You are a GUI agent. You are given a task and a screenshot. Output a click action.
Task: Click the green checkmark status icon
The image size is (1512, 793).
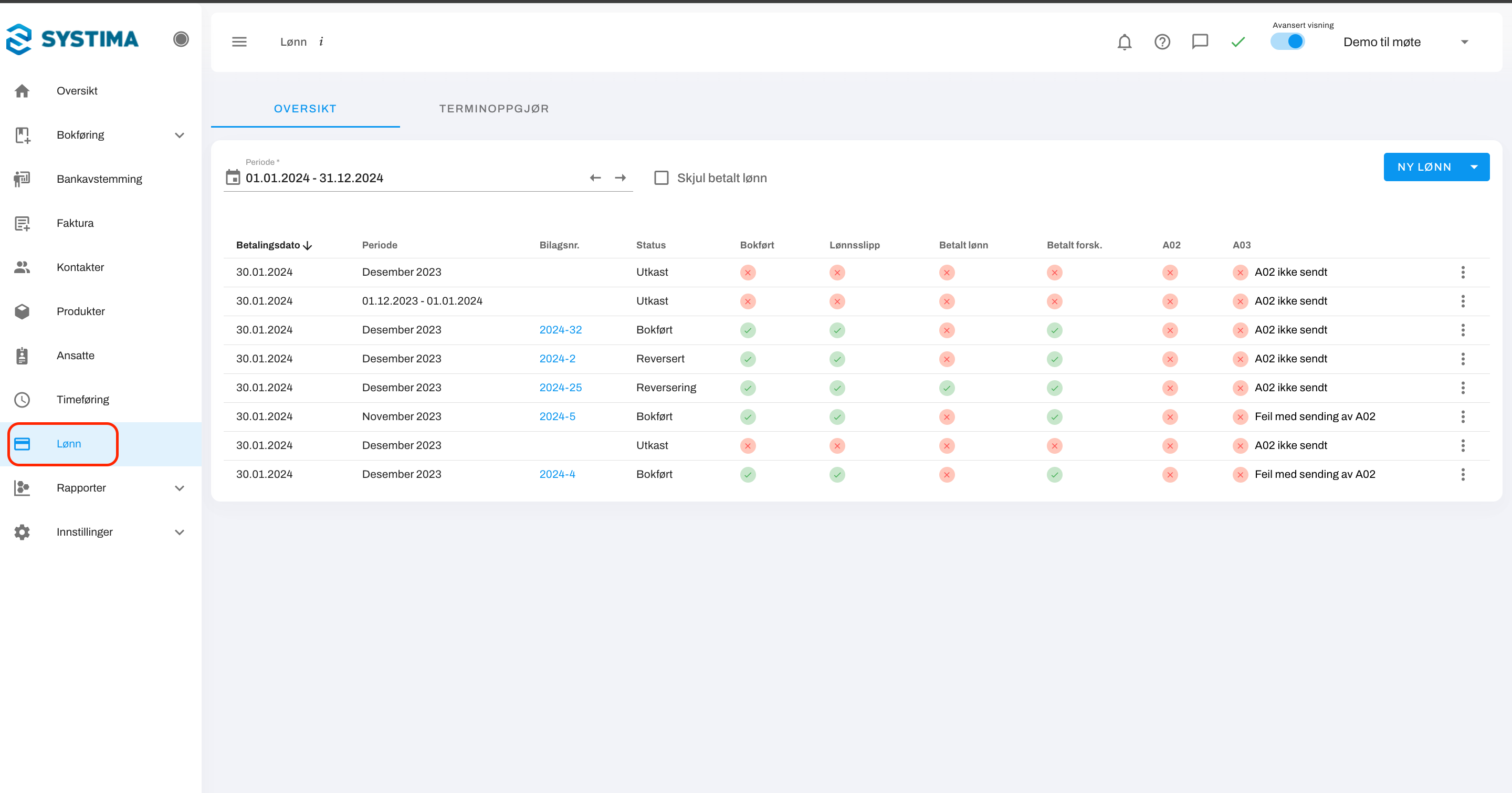[1238, 41]
